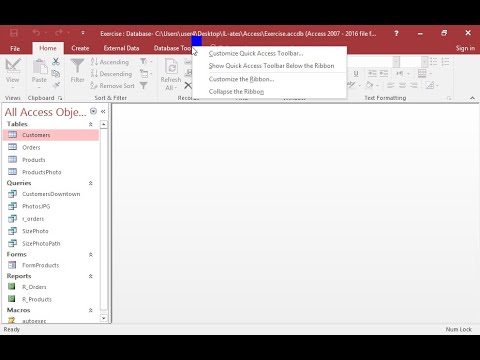Open the Database Tools tab
This screenshot has height=360, width=480.
172,48
